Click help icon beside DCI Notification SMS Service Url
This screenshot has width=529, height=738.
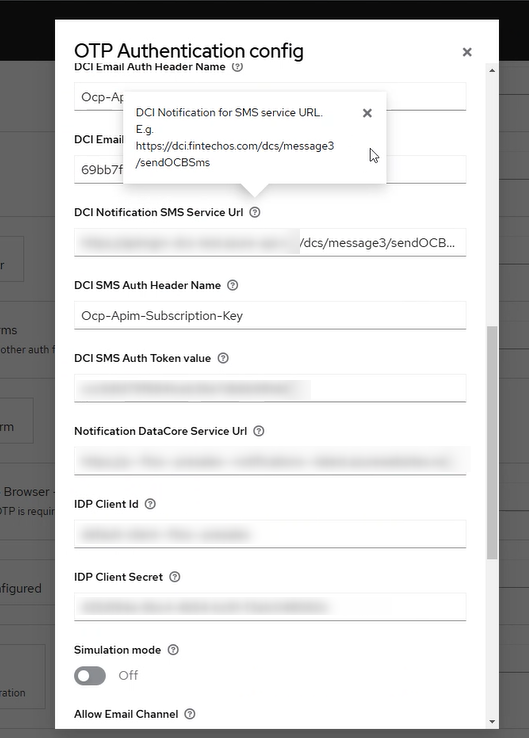pyautogui.click(x=255, y=212)
